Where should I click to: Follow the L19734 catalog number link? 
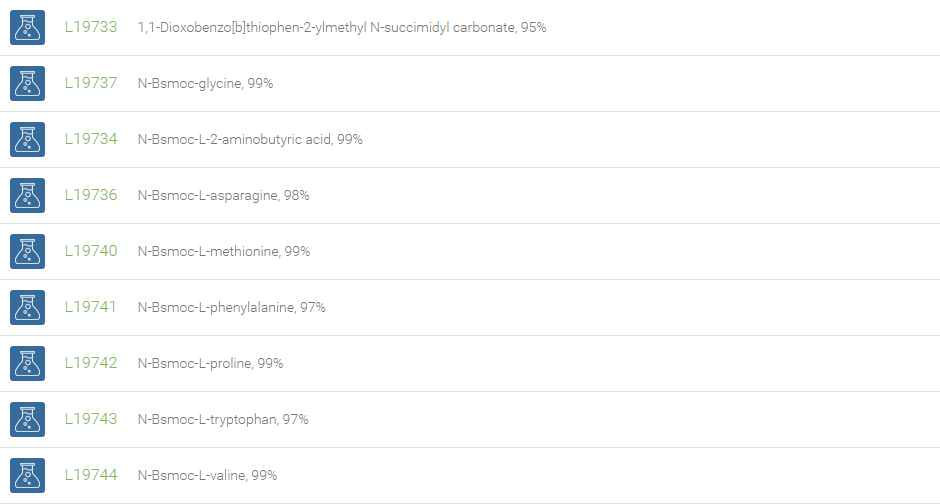click(91, 140)
